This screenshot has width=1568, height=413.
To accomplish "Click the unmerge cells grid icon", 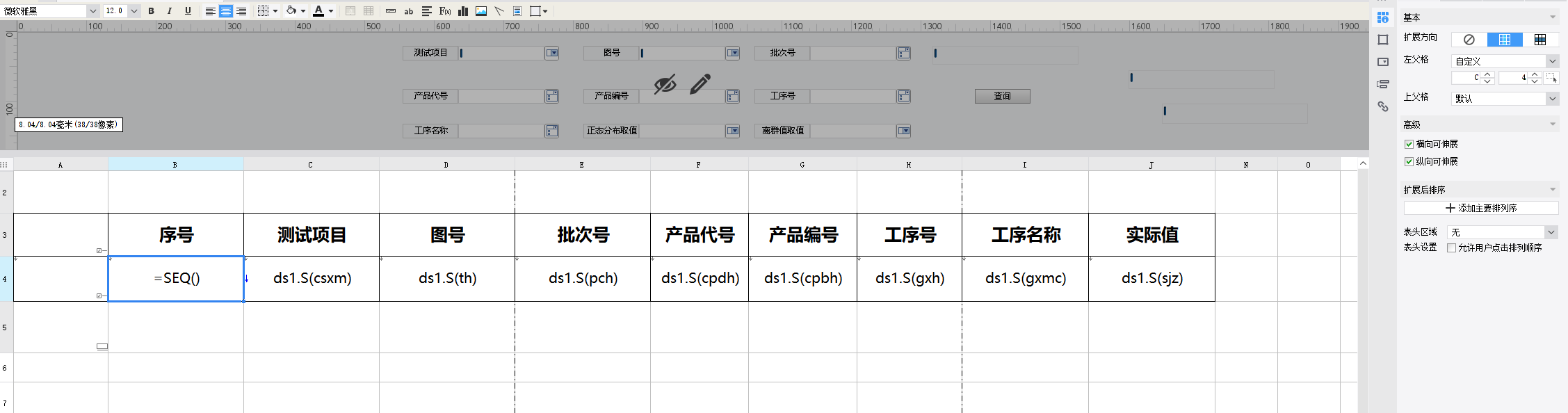I will click(x=369, y=11).
